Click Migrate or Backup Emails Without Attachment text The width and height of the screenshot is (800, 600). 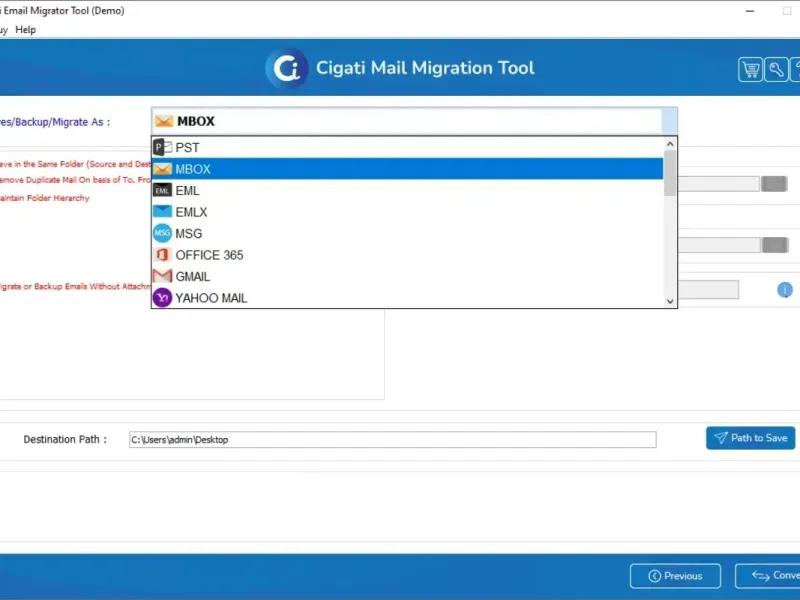(x=75, y=287)
